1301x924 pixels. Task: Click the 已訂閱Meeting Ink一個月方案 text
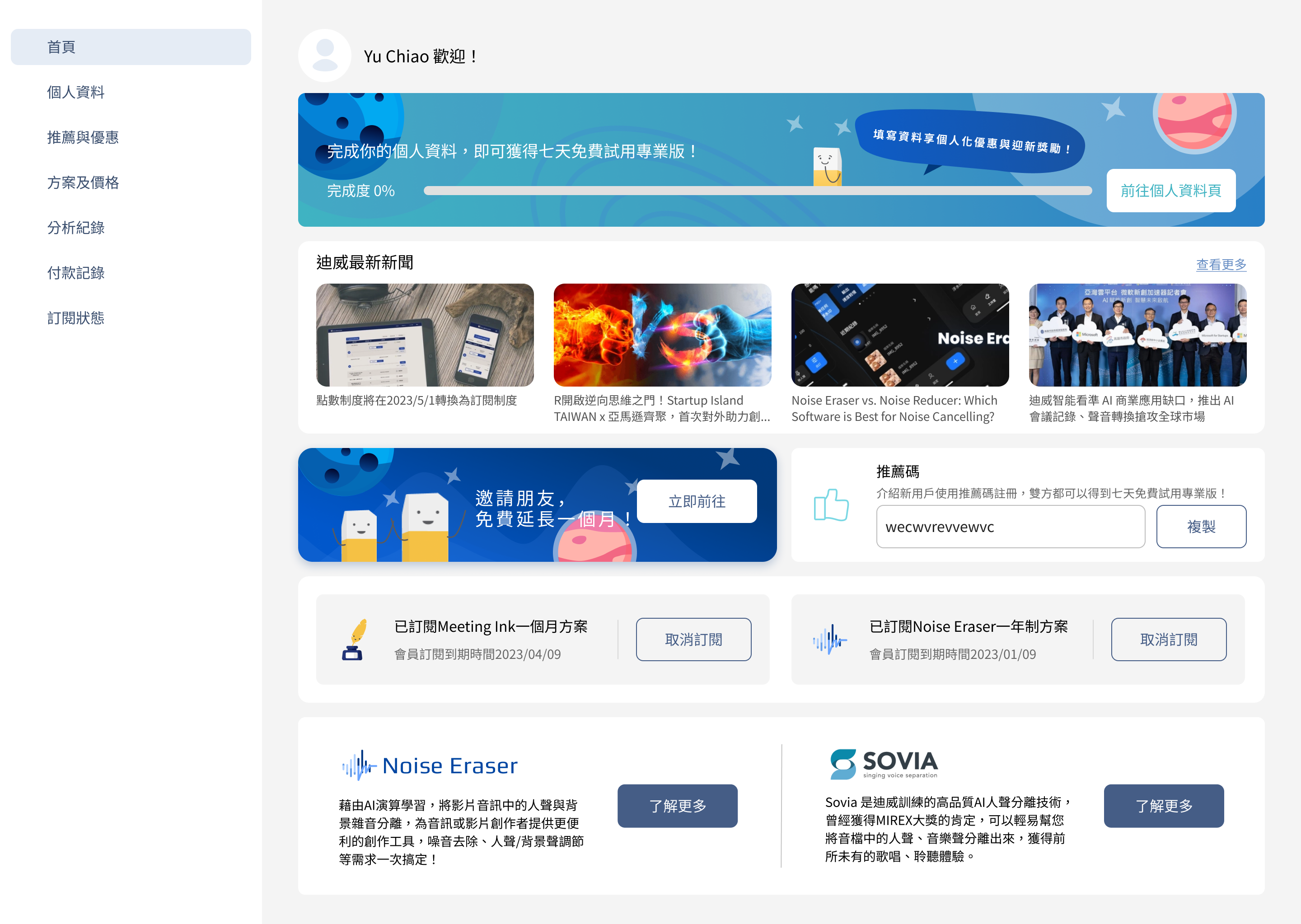click(x=491, y=626)
